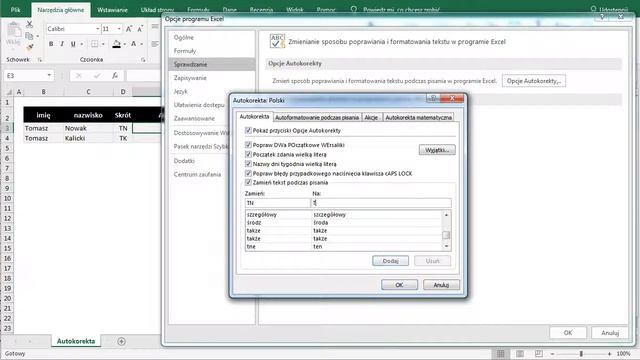The width and height of the screenshot is (640, 360).
Task: Click the Dodaj button
Action: pos(391,261)
